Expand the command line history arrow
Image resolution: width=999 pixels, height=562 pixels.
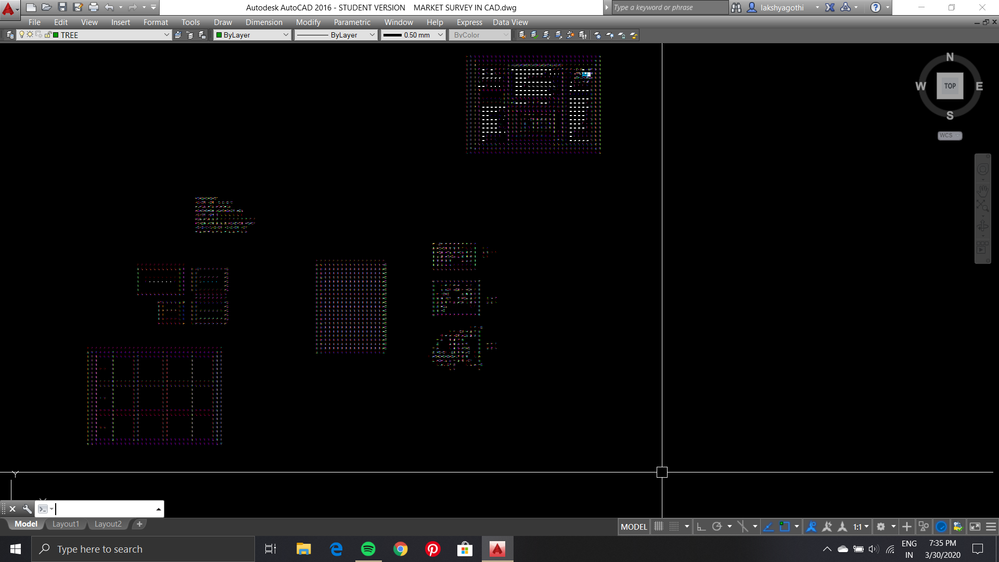pyautogui.click(x=158, y=508)
